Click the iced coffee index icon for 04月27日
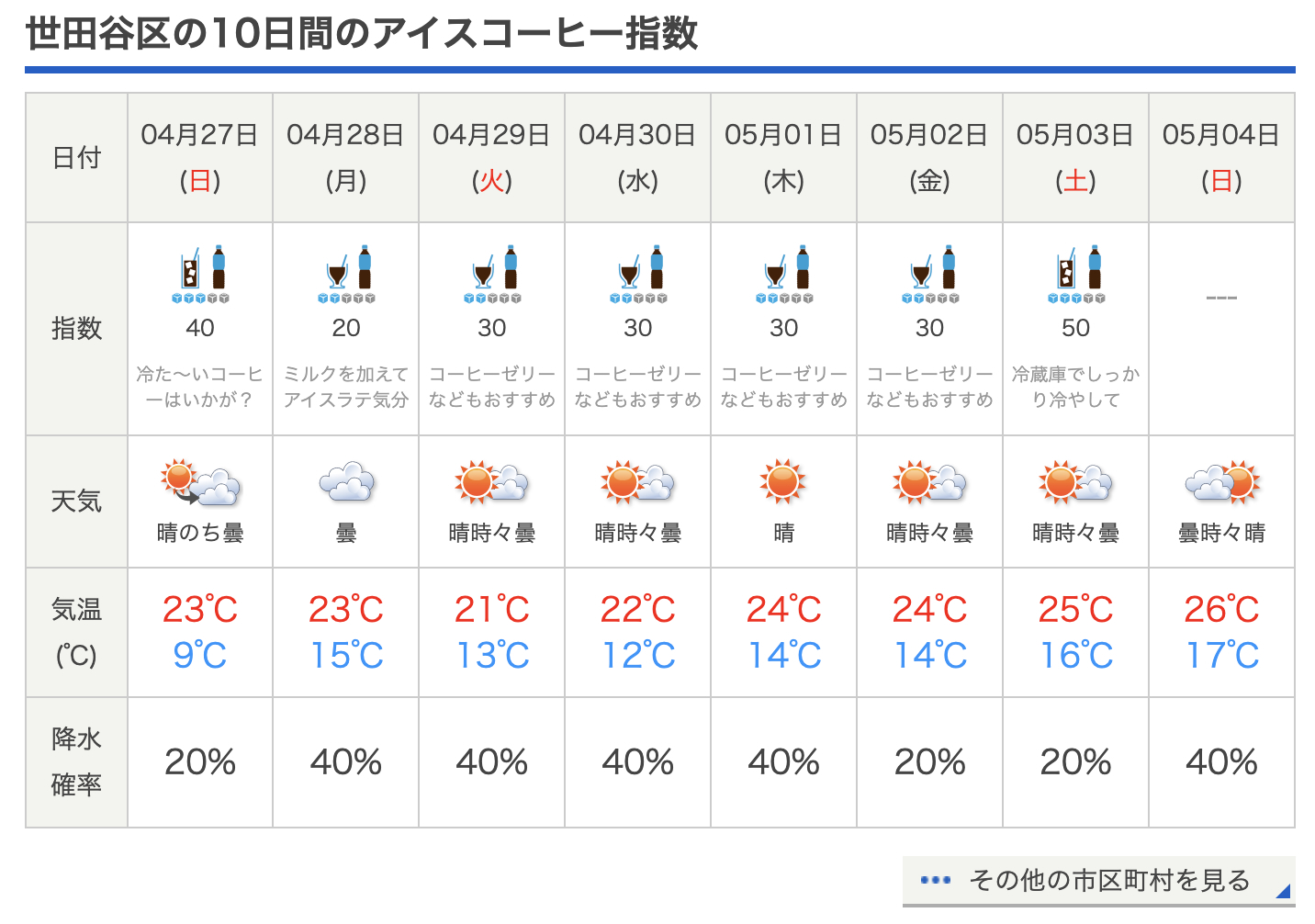The image size is (1315, 924). point(200,273)
